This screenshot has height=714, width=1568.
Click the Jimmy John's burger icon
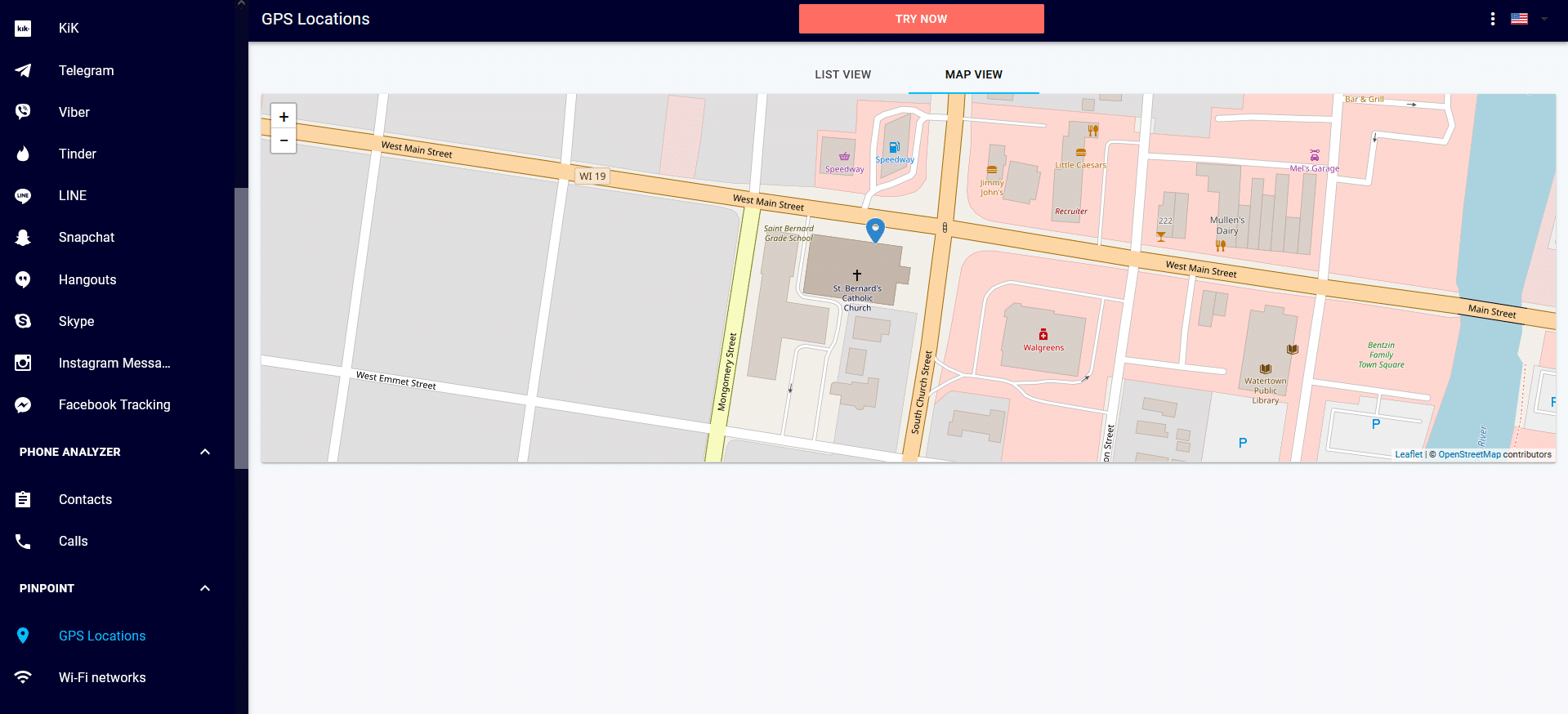pyautogui.click(x=992, y=171)
